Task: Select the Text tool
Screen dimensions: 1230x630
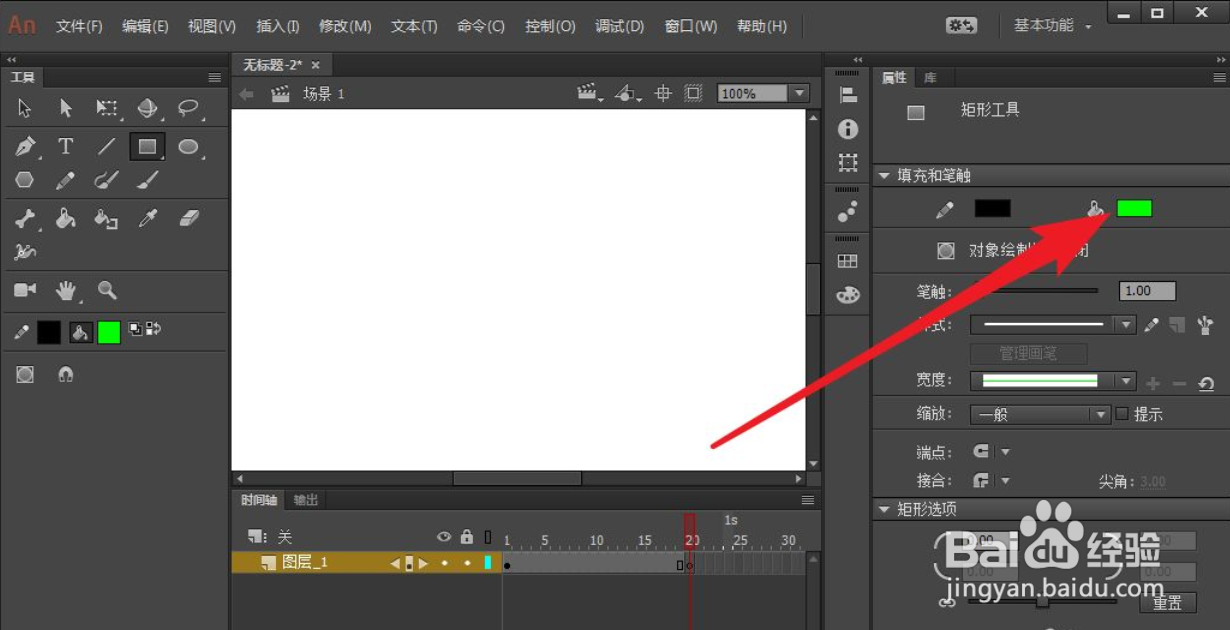Action: 66,146
